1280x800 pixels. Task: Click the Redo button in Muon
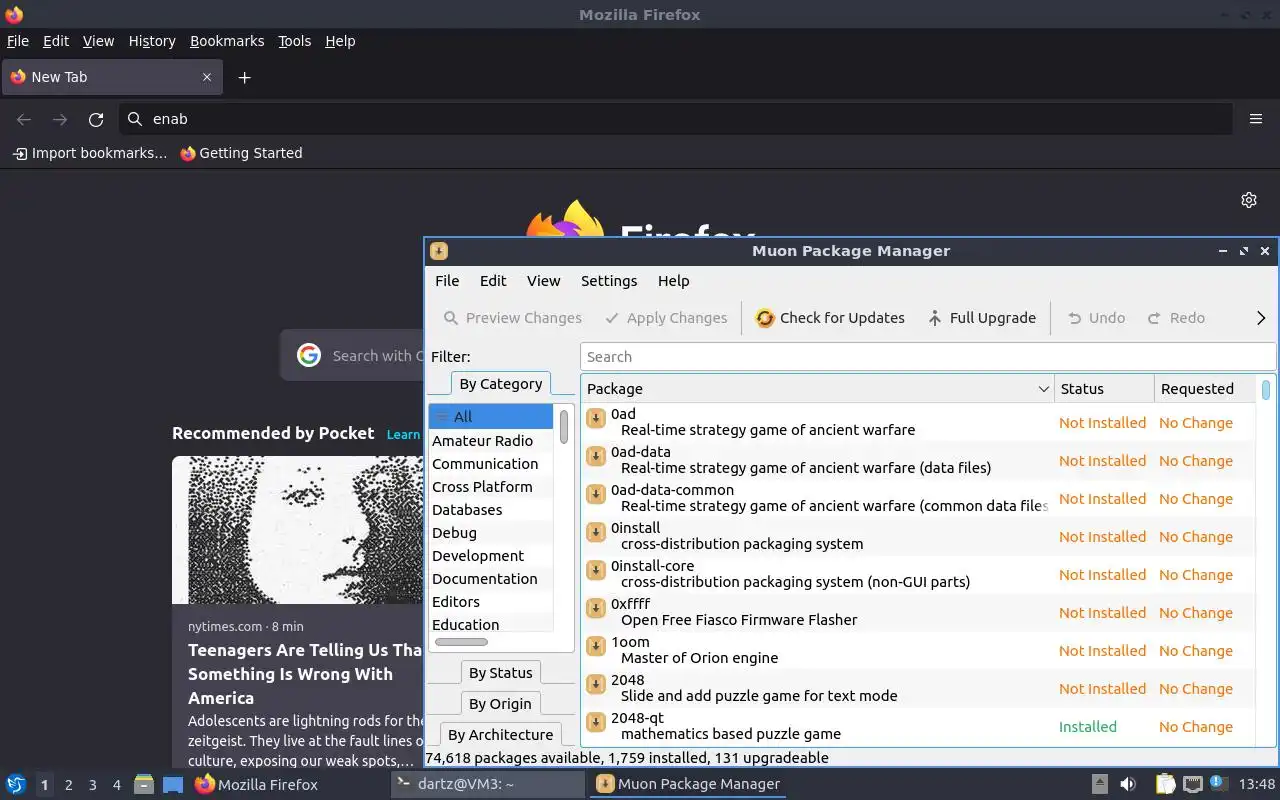coord(1176,318)
